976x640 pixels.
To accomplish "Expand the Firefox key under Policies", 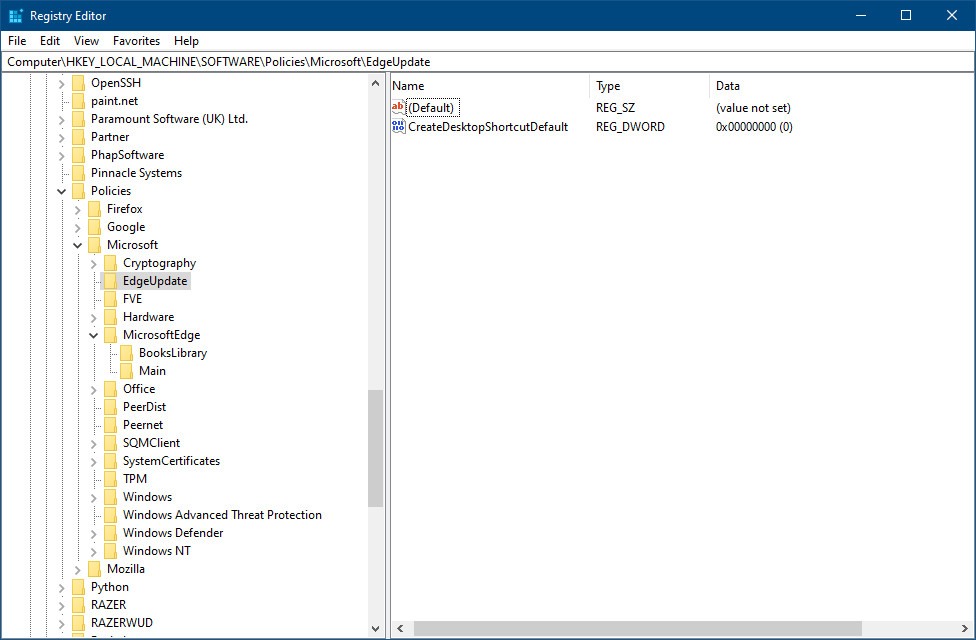I will (x=78, y=210).
